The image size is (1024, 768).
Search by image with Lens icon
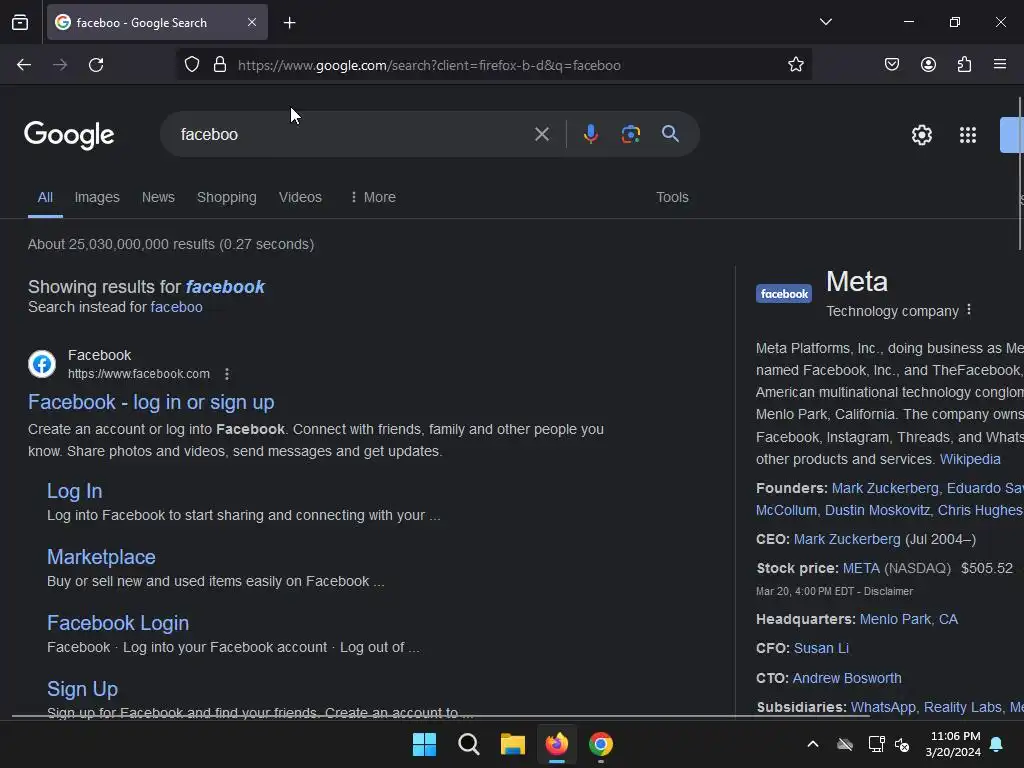630,135
